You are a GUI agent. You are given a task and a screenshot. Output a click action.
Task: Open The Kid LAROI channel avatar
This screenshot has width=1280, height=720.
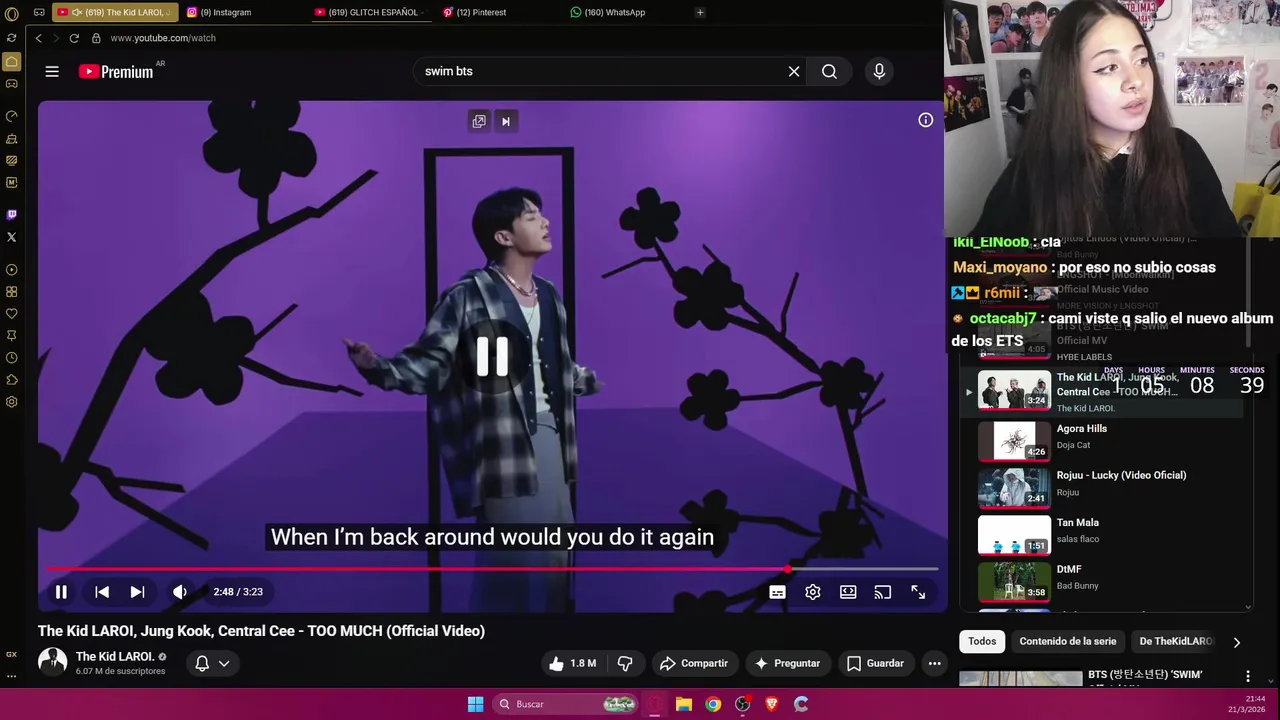(52, 662)
